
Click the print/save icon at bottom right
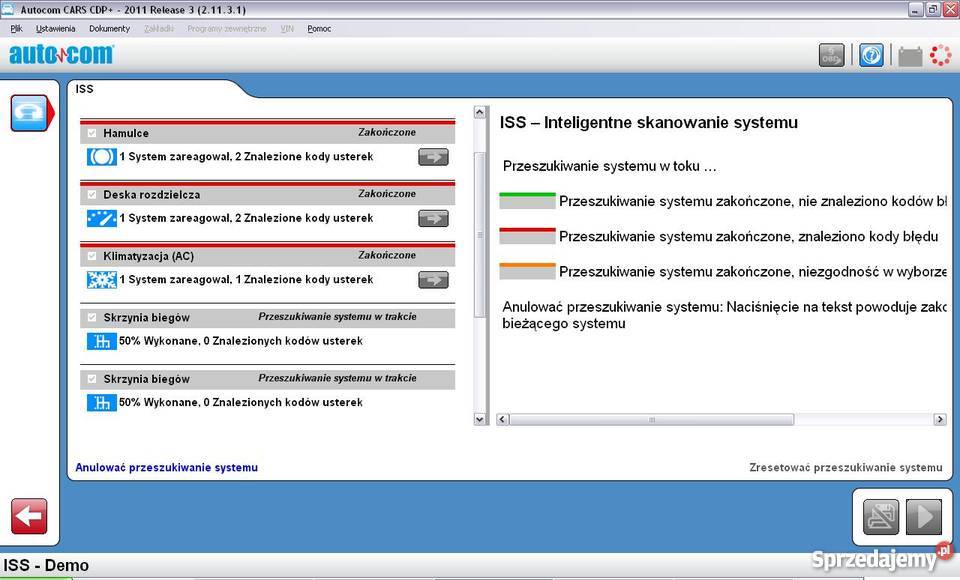(879, 516)
